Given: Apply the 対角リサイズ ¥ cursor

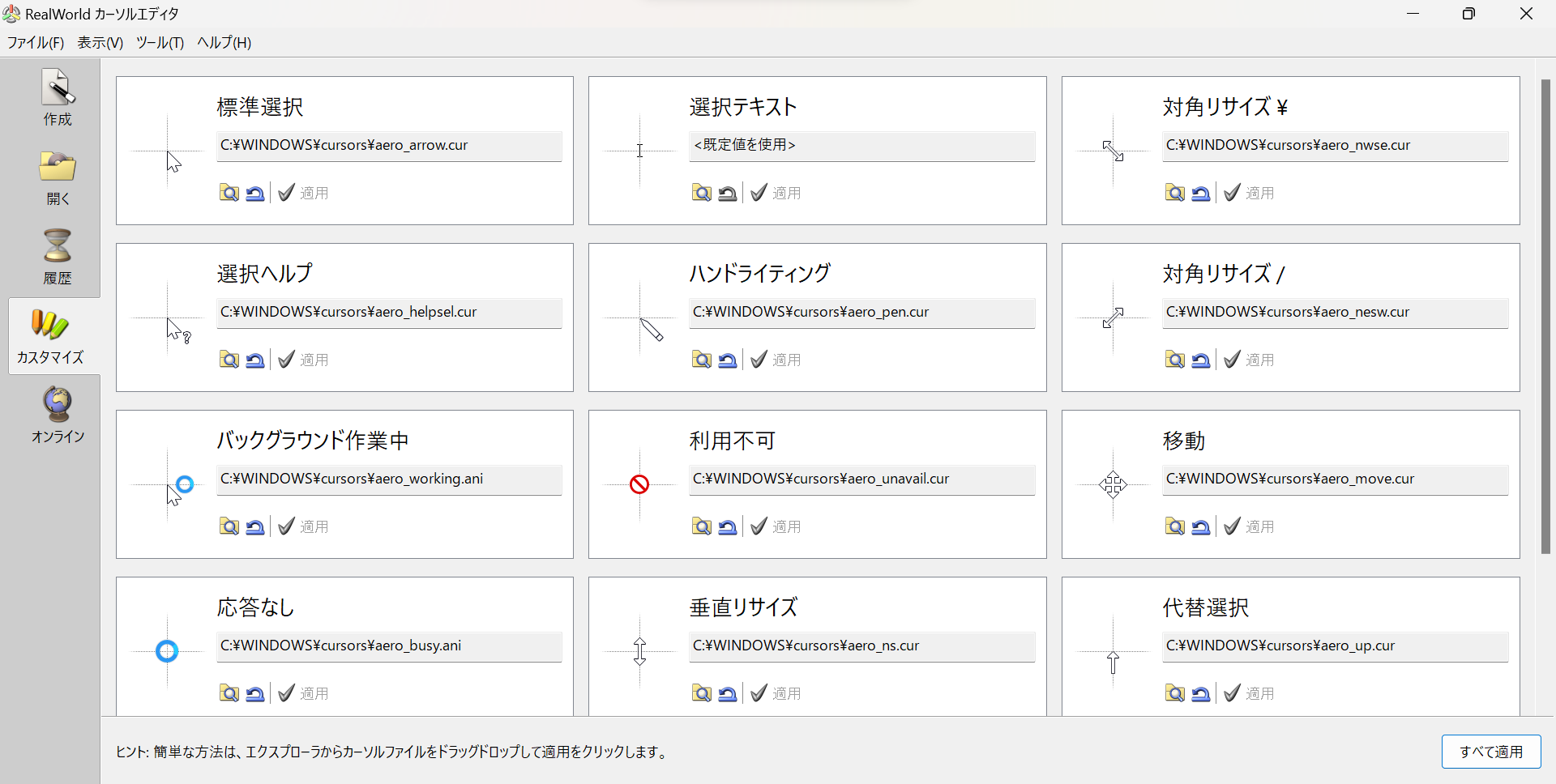Looking at the screenshot, I should pyautogui.click(x=1250, y=193).
